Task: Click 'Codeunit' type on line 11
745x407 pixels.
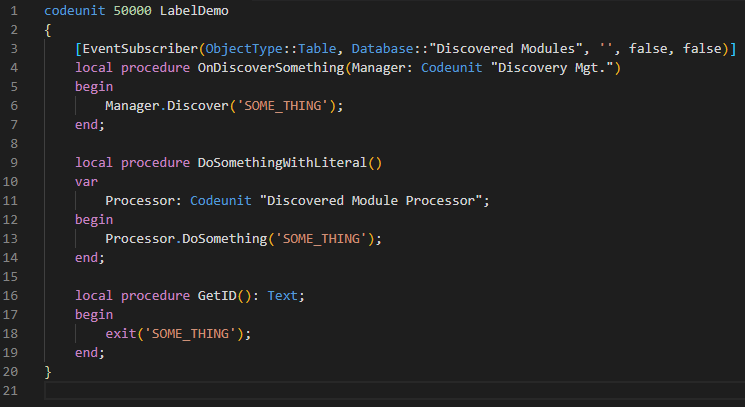Action: tap(221, 200)
